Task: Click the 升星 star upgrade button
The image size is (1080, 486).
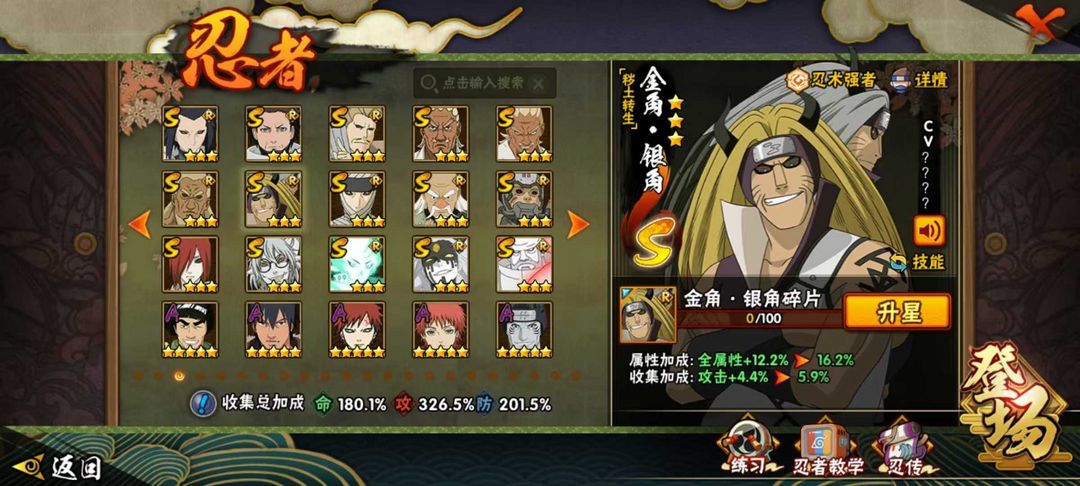Action: (x=897, y=312)
